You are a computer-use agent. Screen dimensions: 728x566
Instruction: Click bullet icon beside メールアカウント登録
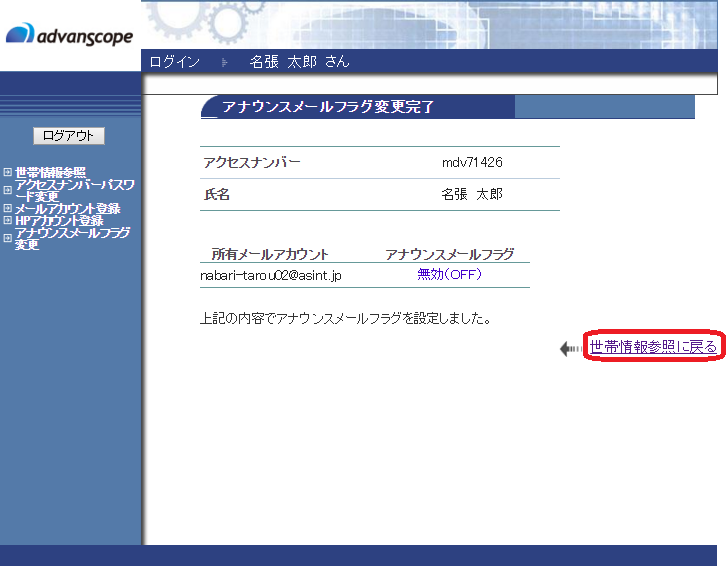(x=7, y=208)
